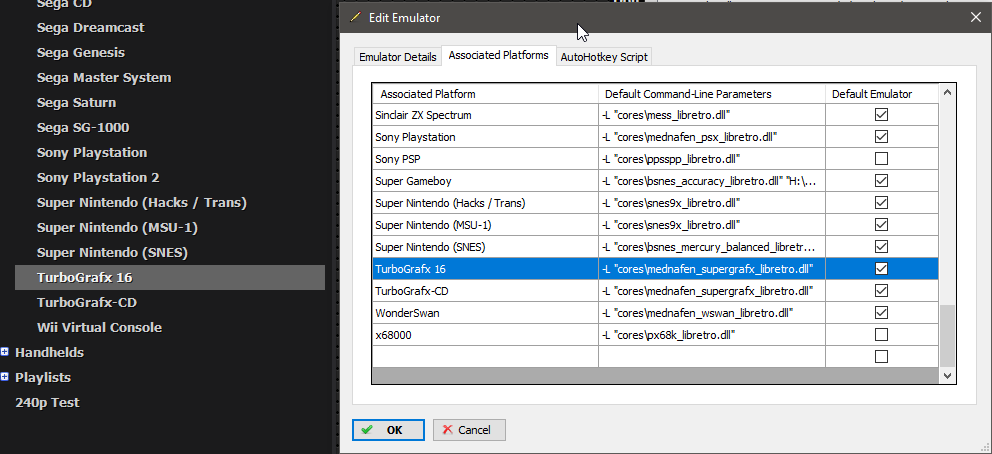
Task: Click the scrollbar down arrow in platforms table
Action: (x=947, y=376)
